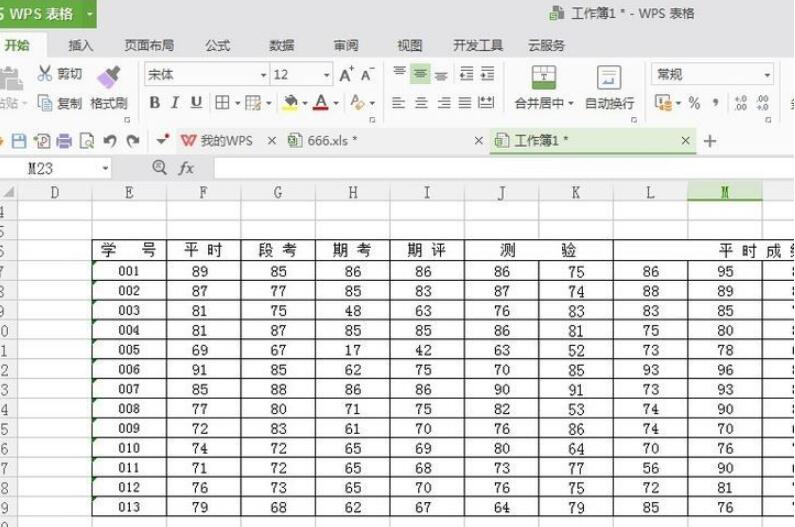Open the font color dropdown arrow
The width and height of the screenshot is (795, 527).
(x=336, y=103)
